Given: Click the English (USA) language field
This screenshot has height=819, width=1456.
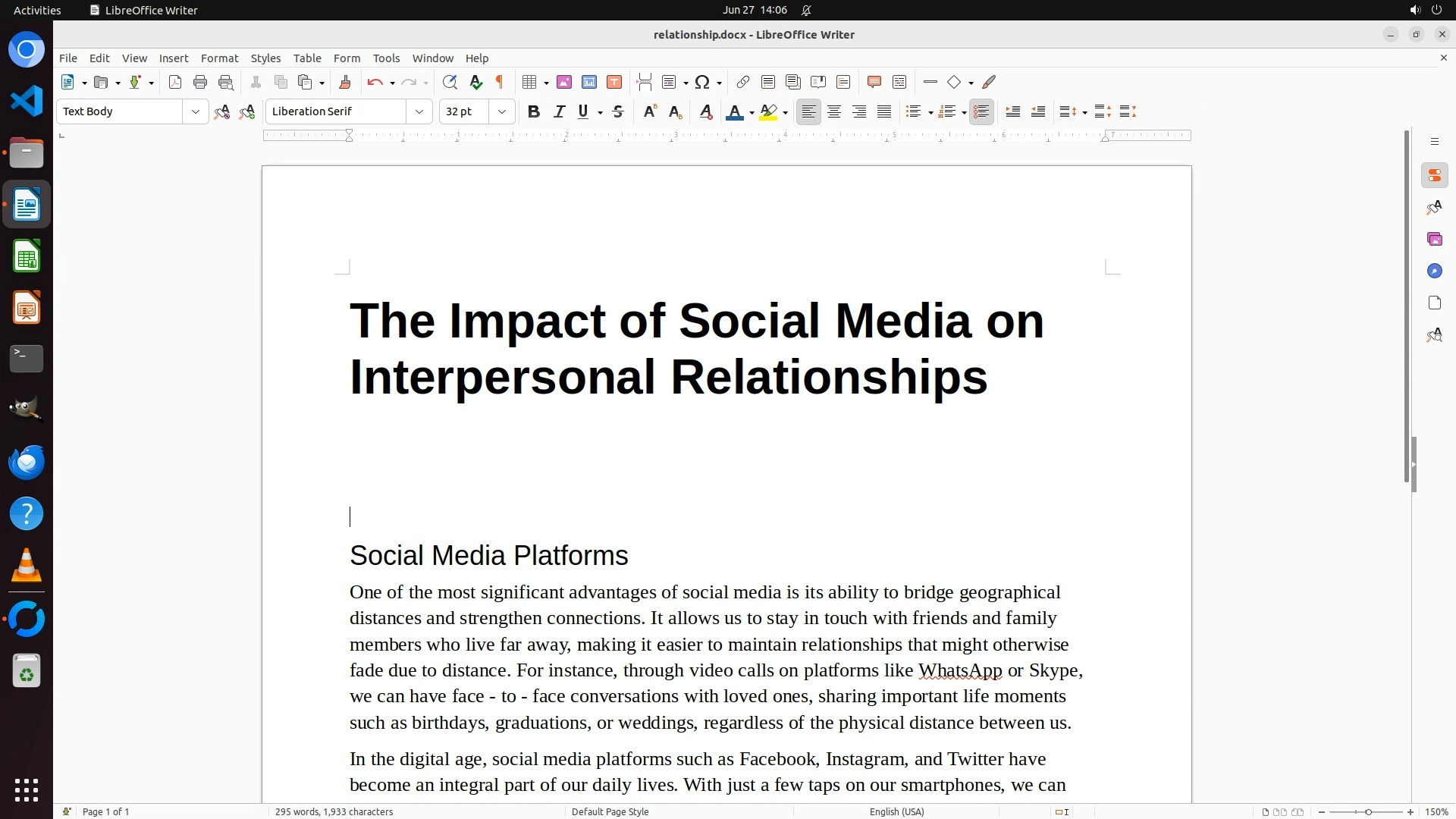Looking at the screenshot, I should click(896, 811).
